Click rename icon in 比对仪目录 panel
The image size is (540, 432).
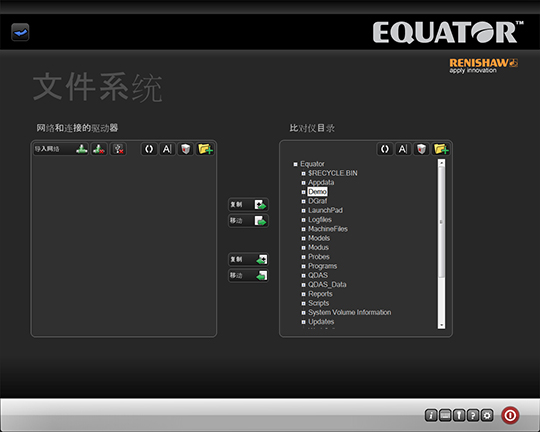[x=403, y=149]
